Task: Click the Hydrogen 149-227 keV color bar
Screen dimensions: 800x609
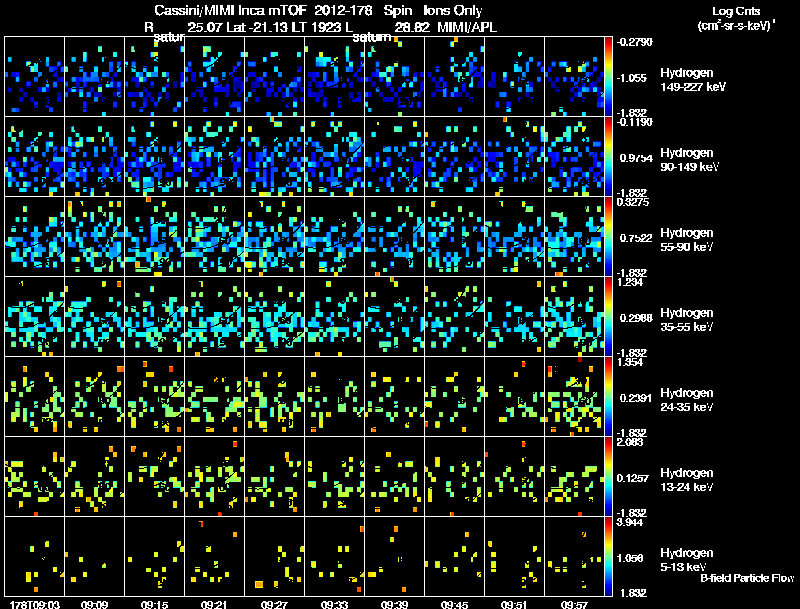Action: click(x=608, y=77)
